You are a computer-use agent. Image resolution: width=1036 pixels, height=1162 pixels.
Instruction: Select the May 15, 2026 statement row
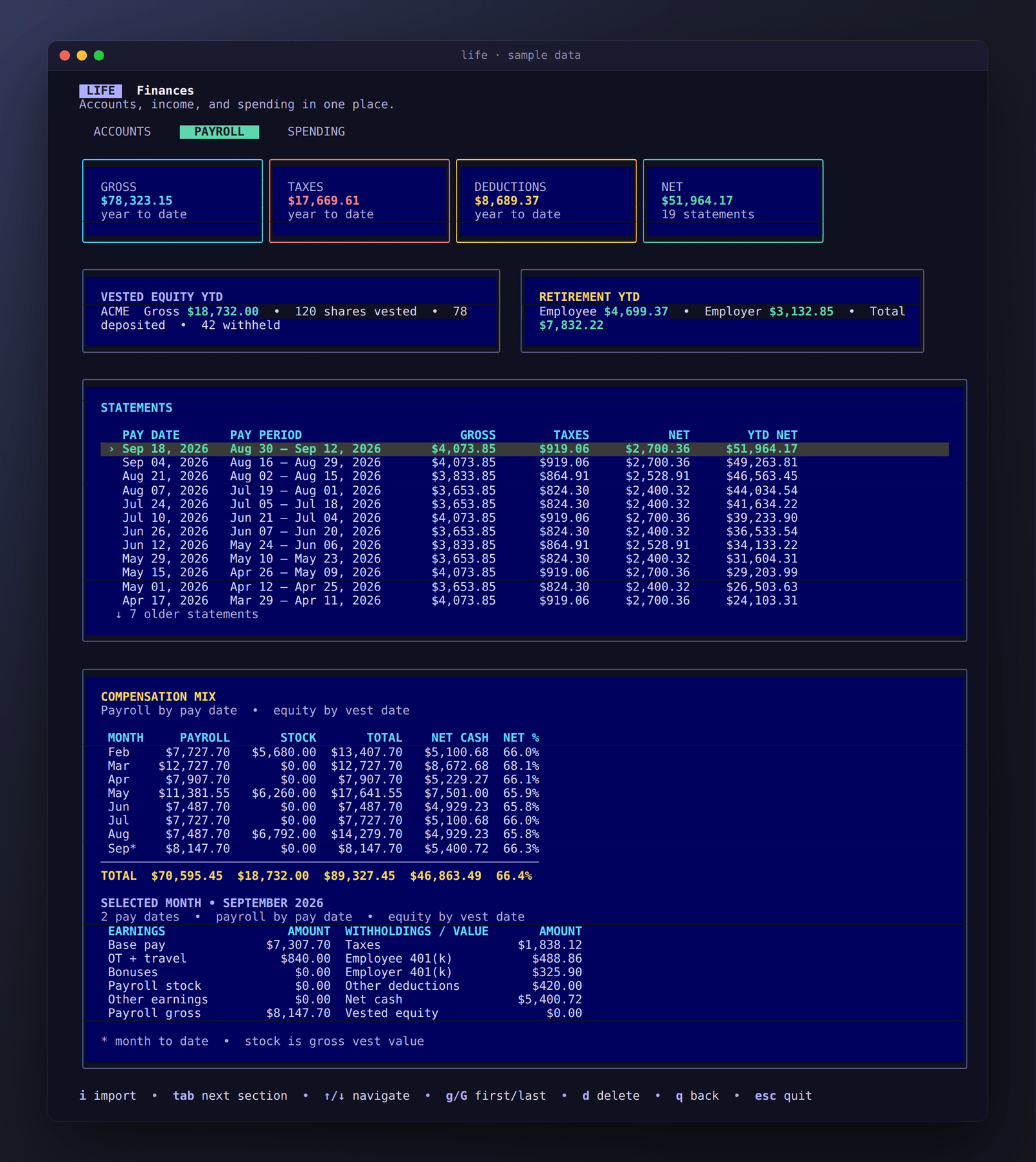(x=524, y=572)
